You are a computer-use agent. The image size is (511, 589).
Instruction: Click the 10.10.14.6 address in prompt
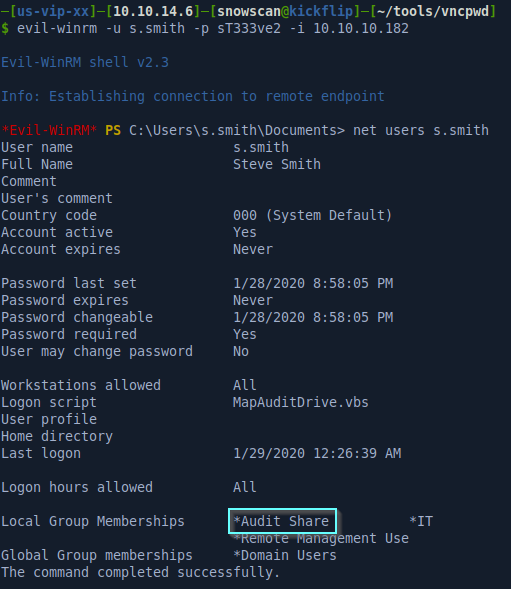click(x=153, y=11)
